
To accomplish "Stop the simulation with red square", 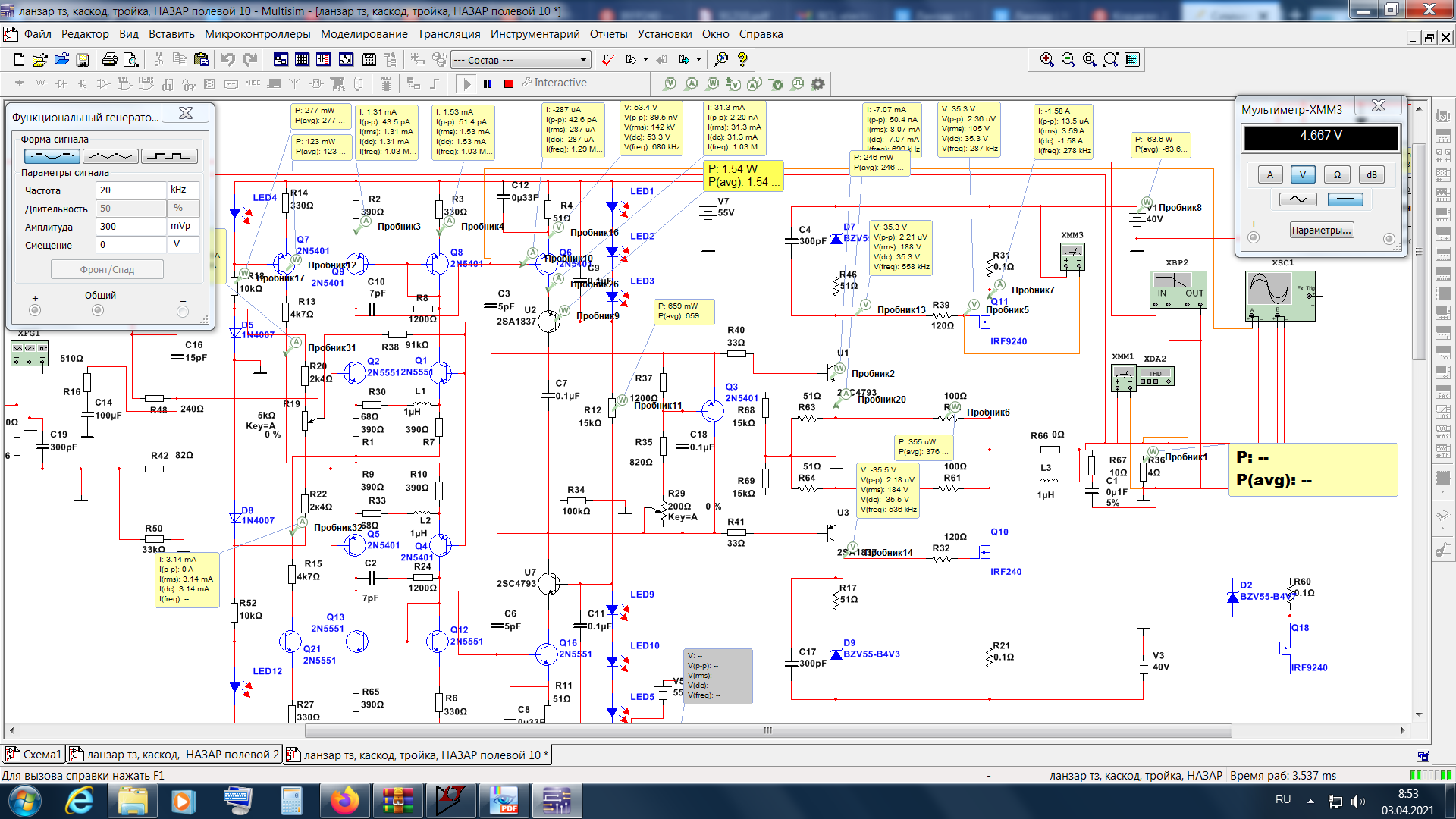I will [x=509, y=83].
